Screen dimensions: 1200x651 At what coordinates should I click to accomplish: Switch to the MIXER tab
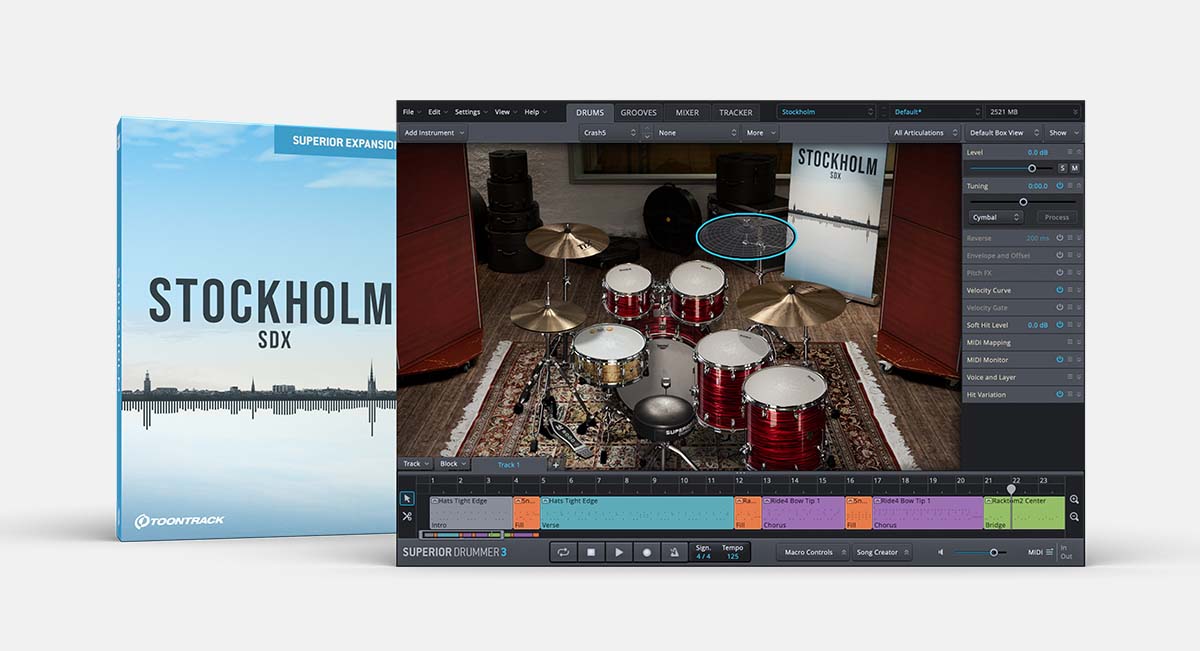click(687, 112)
